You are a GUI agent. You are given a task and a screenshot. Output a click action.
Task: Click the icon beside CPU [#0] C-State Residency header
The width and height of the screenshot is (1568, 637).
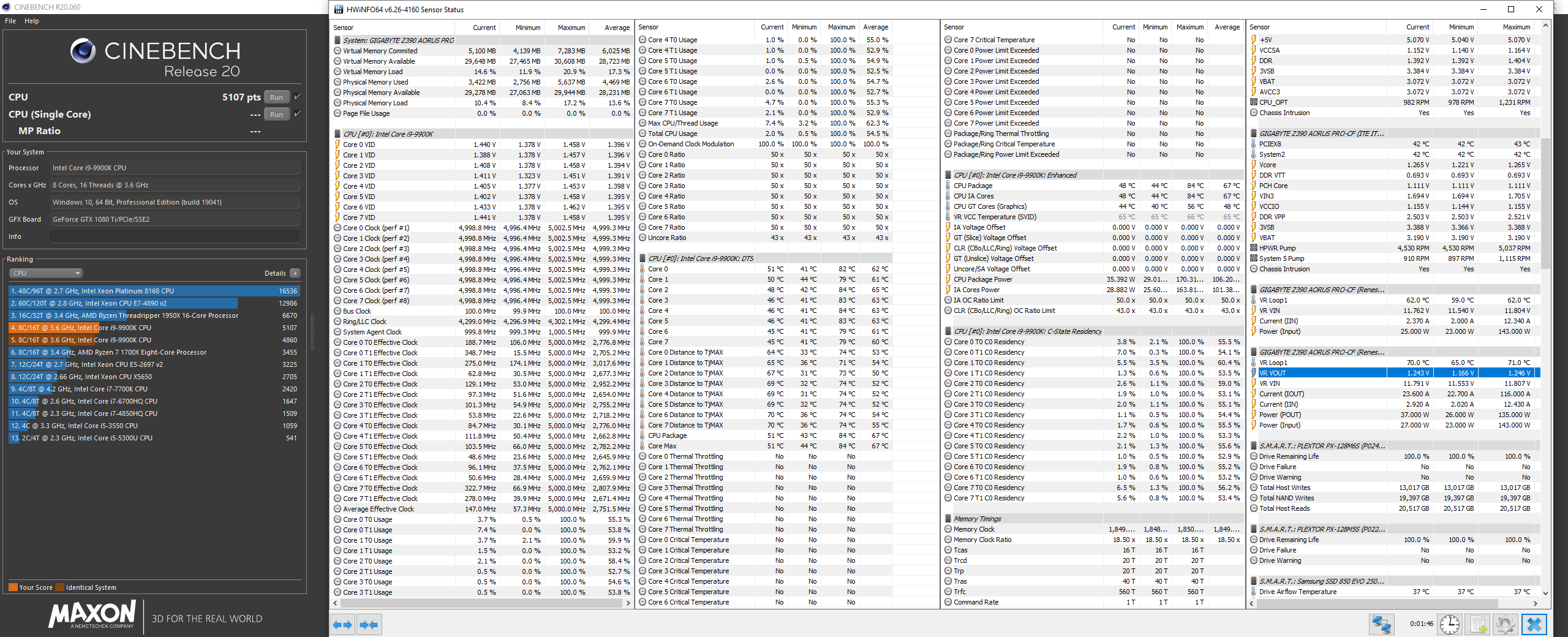948,331
